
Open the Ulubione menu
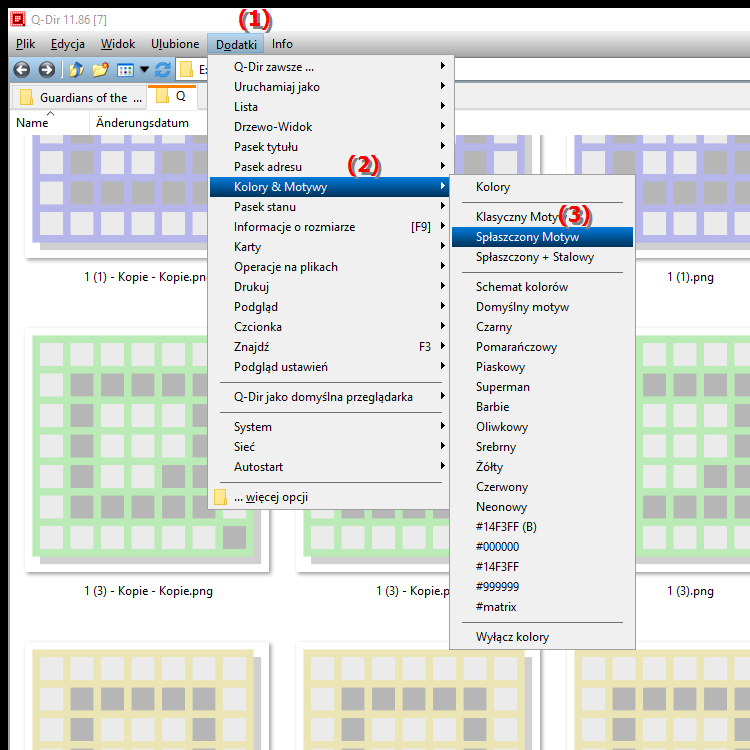point(175,44)
